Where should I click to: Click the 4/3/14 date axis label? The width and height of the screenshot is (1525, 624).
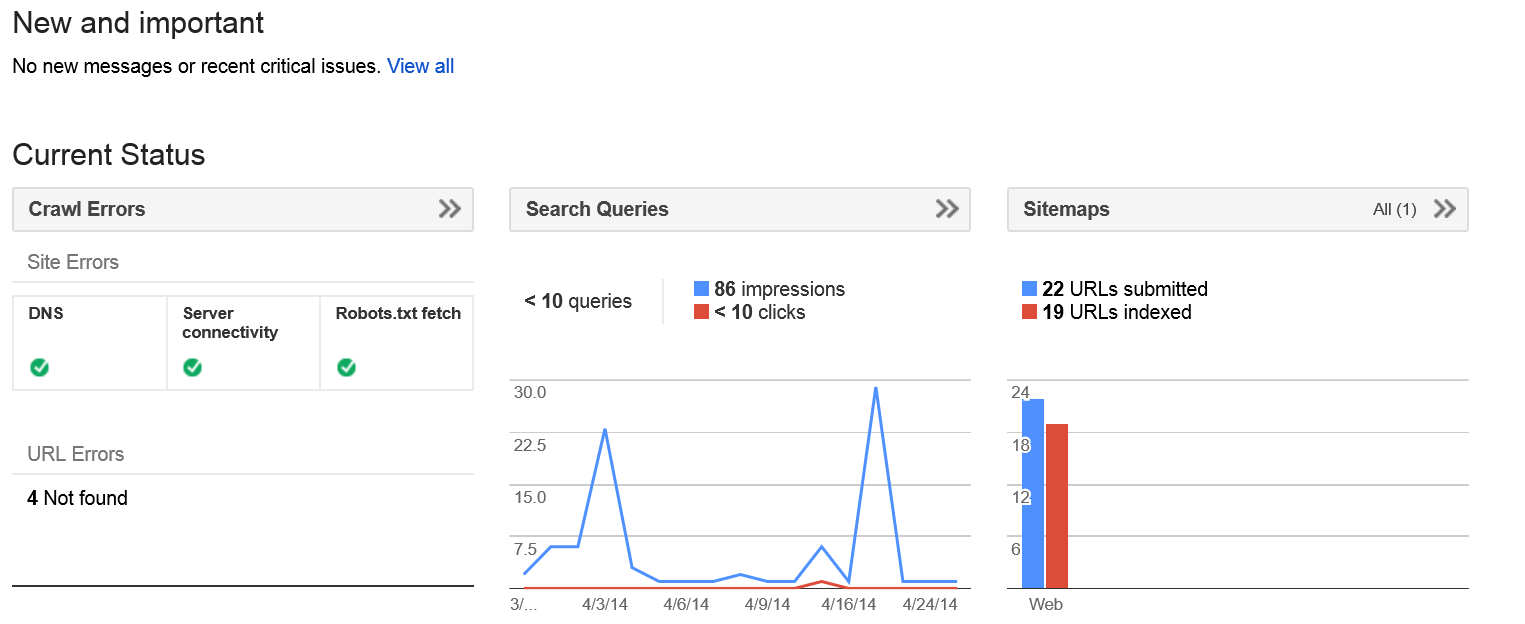click(604, 605)
